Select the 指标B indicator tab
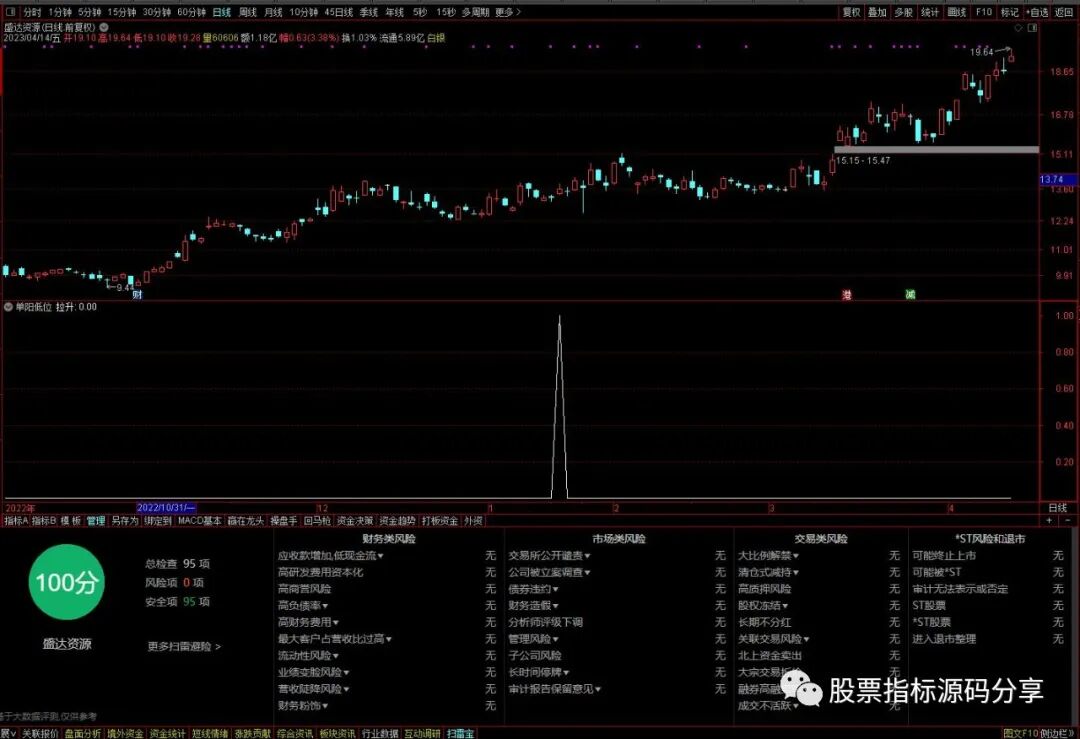 pyautogui.click(x=44, y=521)
